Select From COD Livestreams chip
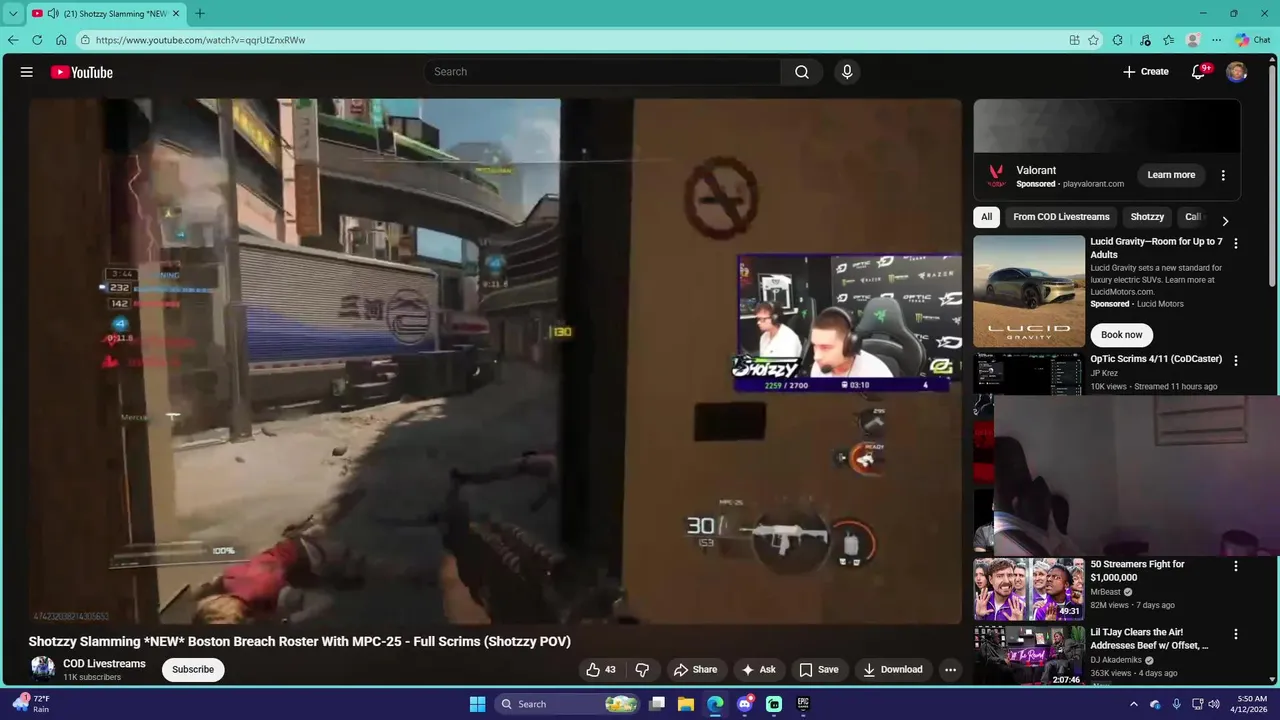 pos(1061,217)
